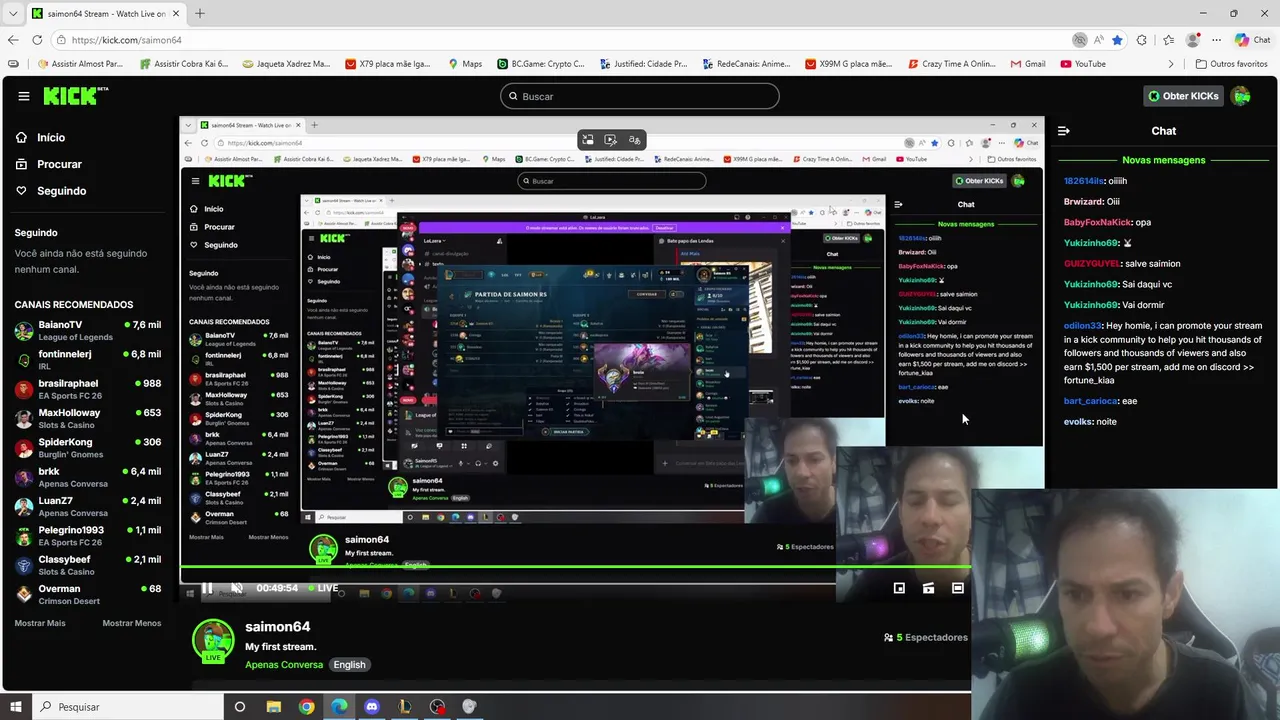
Task: Click the browser back arrow
Action: (x=13, y=40)
